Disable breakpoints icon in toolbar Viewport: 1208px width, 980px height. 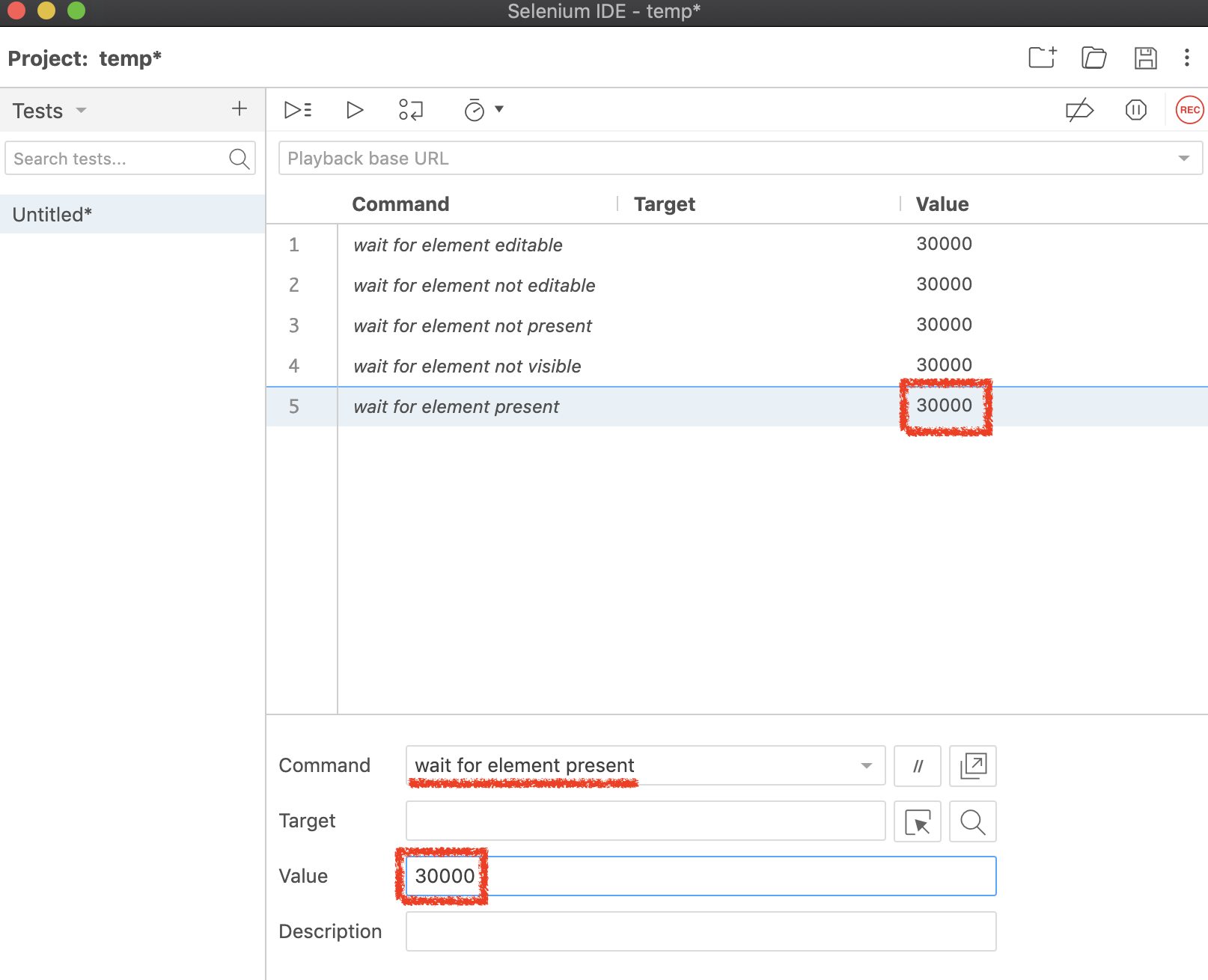(x=1079, y=111)
